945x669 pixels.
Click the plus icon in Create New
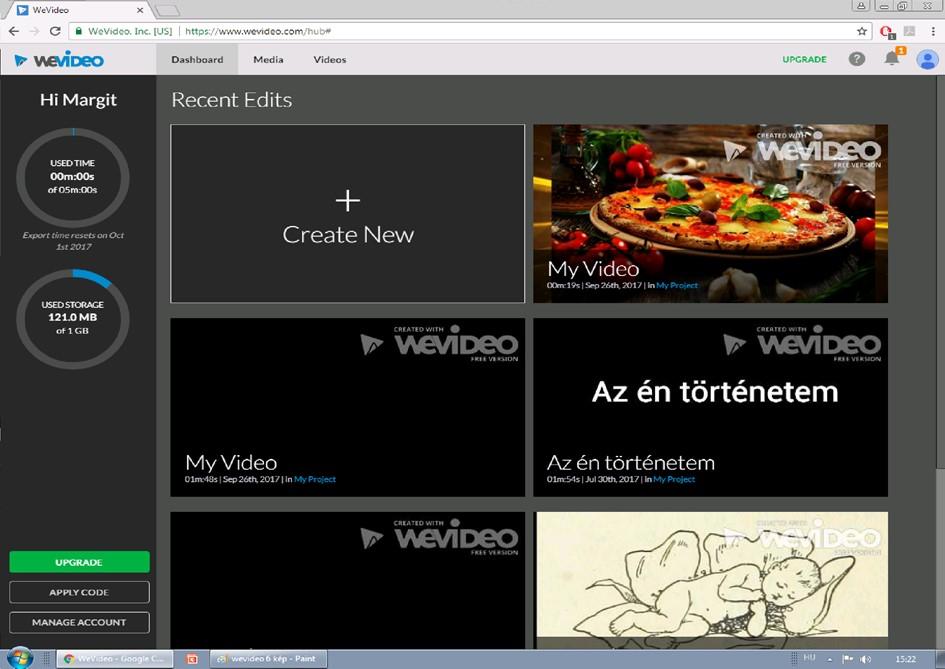348,201
